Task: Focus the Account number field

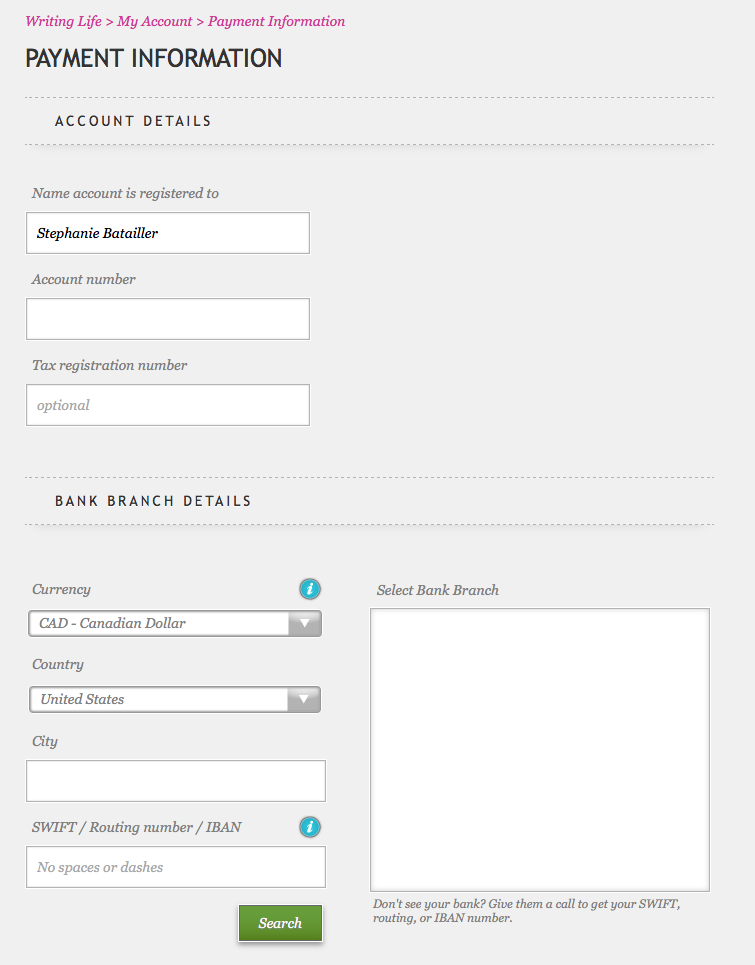Action: [168, 319]
